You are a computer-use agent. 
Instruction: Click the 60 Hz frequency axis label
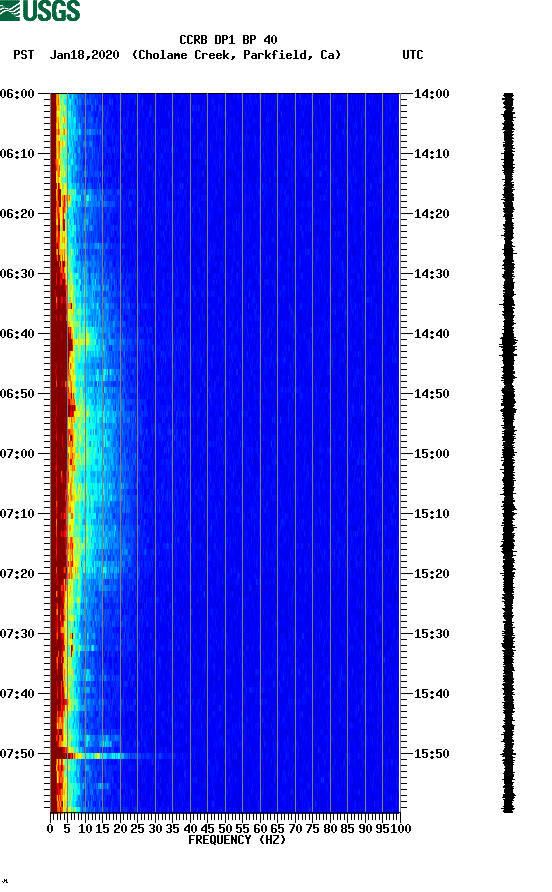(260, 829)
